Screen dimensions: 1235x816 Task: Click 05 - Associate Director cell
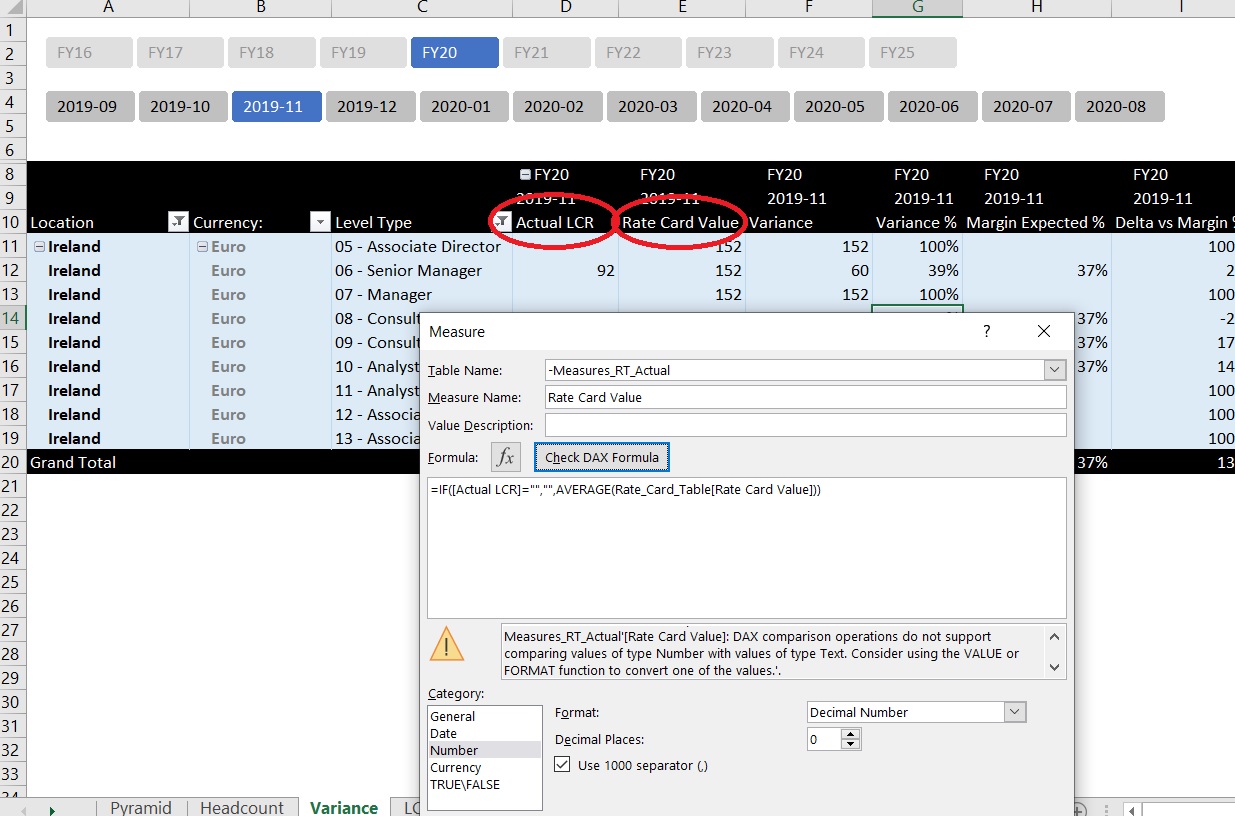[421, 246]
